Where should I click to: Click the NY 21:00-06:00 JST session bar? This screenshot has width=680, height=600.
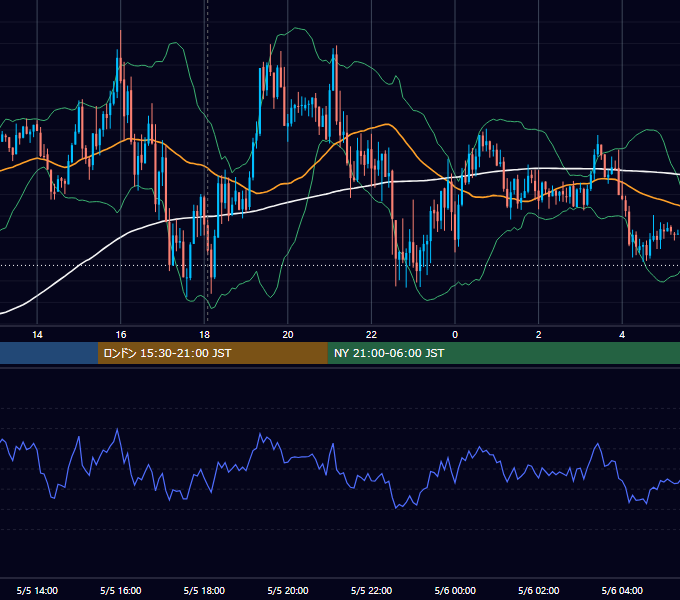point(503,353)
